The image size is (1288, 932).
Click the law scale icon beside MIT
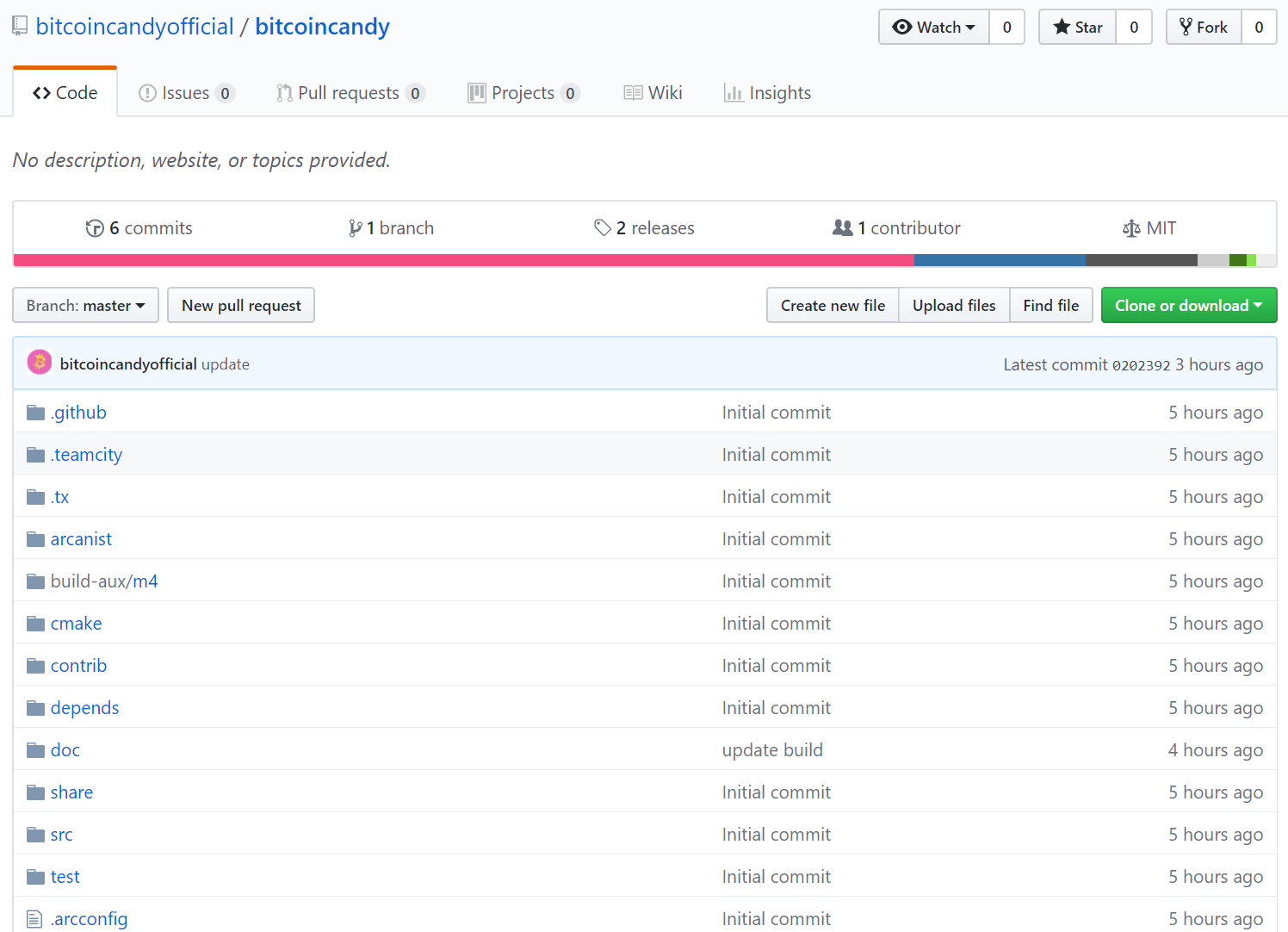(1131, 228)
